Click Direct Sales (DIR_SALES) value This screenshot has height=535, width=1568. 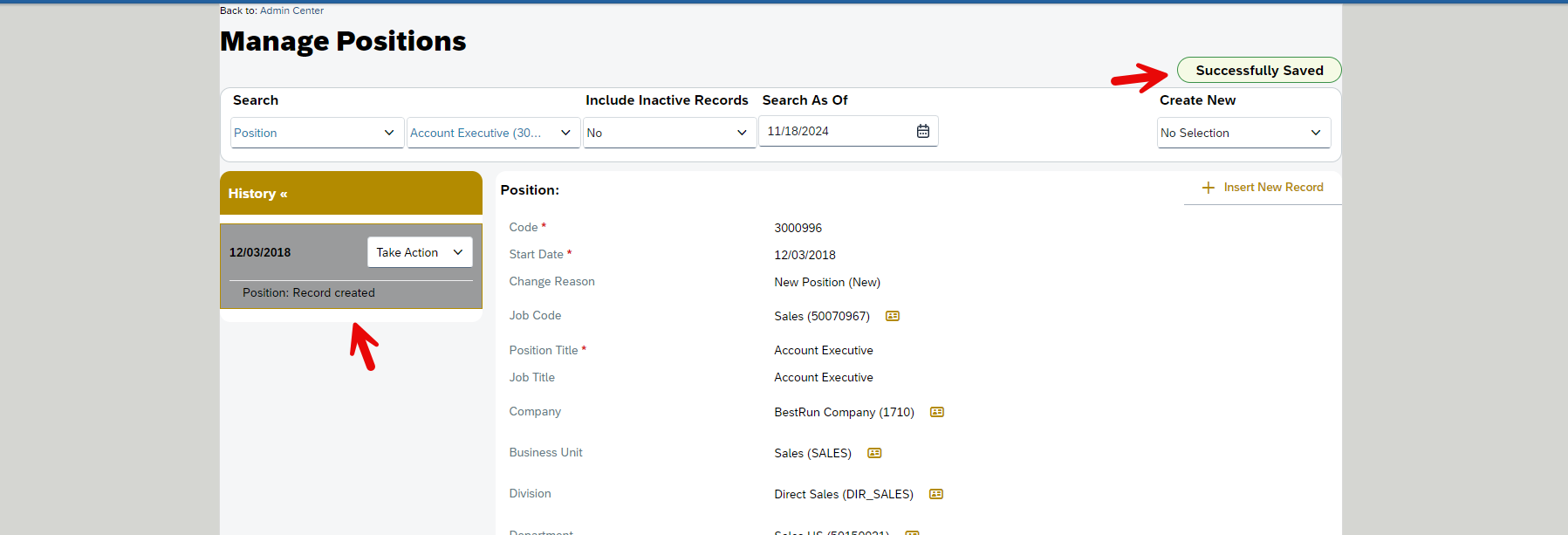point(844,494)
